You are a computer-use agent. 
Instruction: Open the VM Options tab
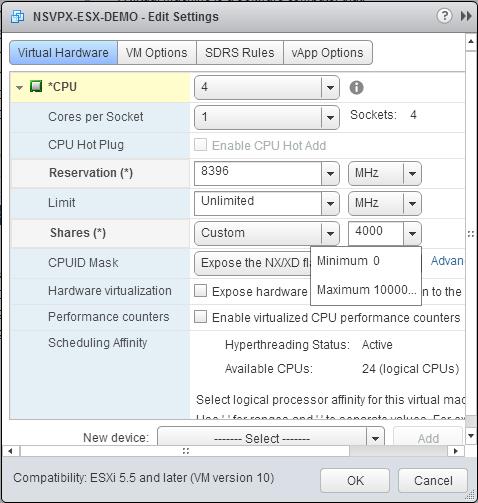point(157,53)
